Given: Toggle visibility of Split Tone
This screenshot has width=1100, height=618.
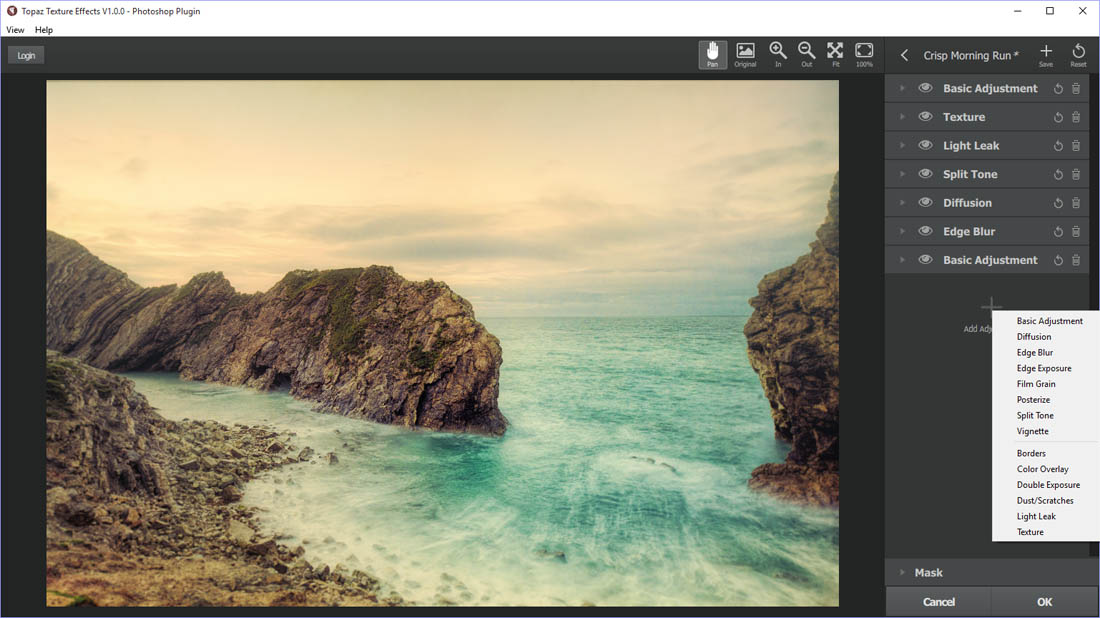Looking at the screenshot, I should [x=925, y=174].
